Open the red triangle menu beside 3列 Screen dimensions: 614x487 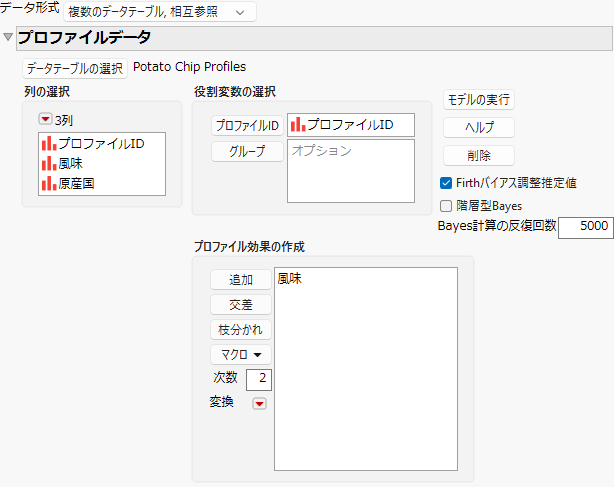click(45, 119)
